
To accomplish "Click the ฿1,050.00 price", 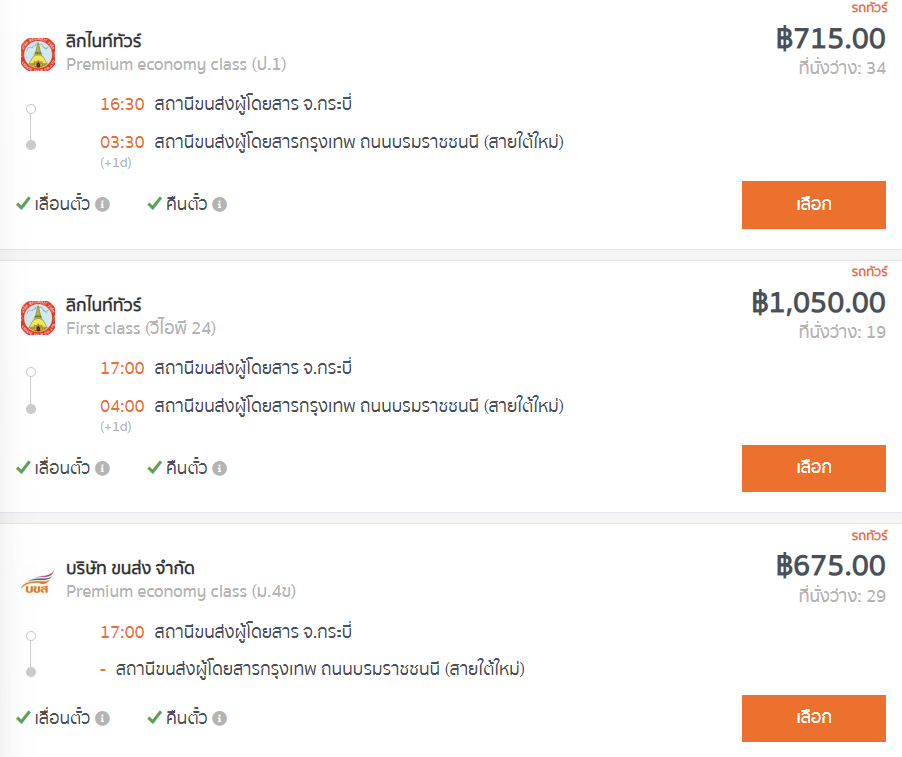I will point(819,303).
